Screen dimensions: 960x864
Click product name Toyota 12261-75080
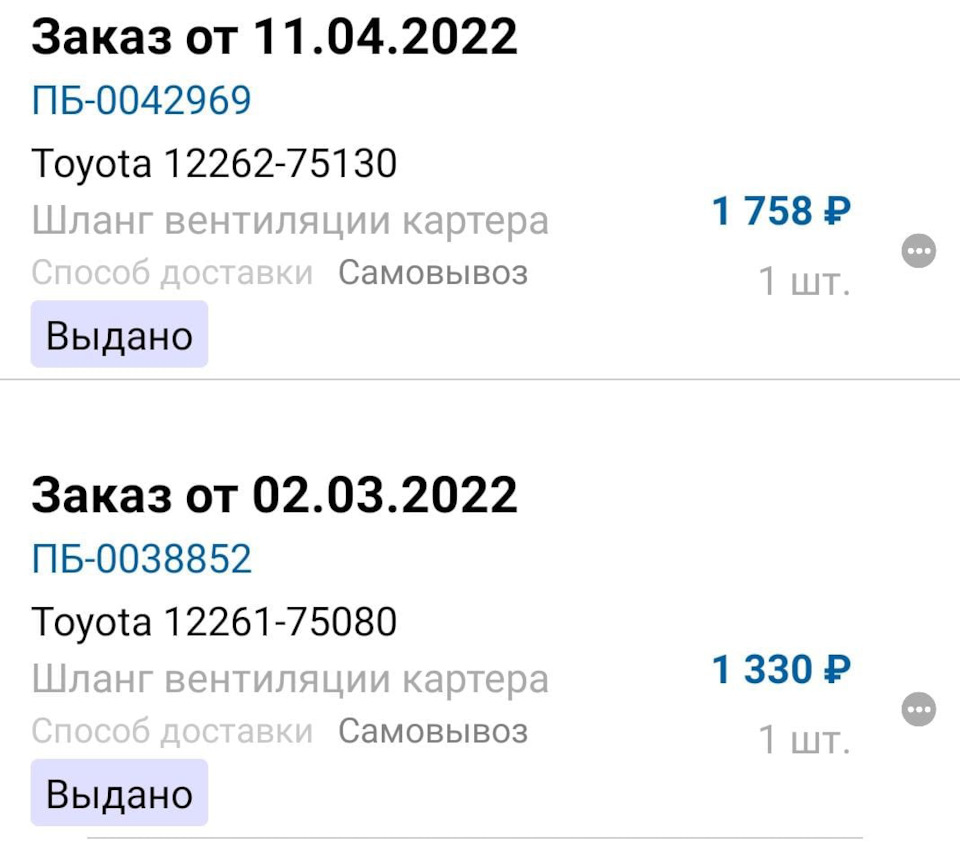click(217, 621)
